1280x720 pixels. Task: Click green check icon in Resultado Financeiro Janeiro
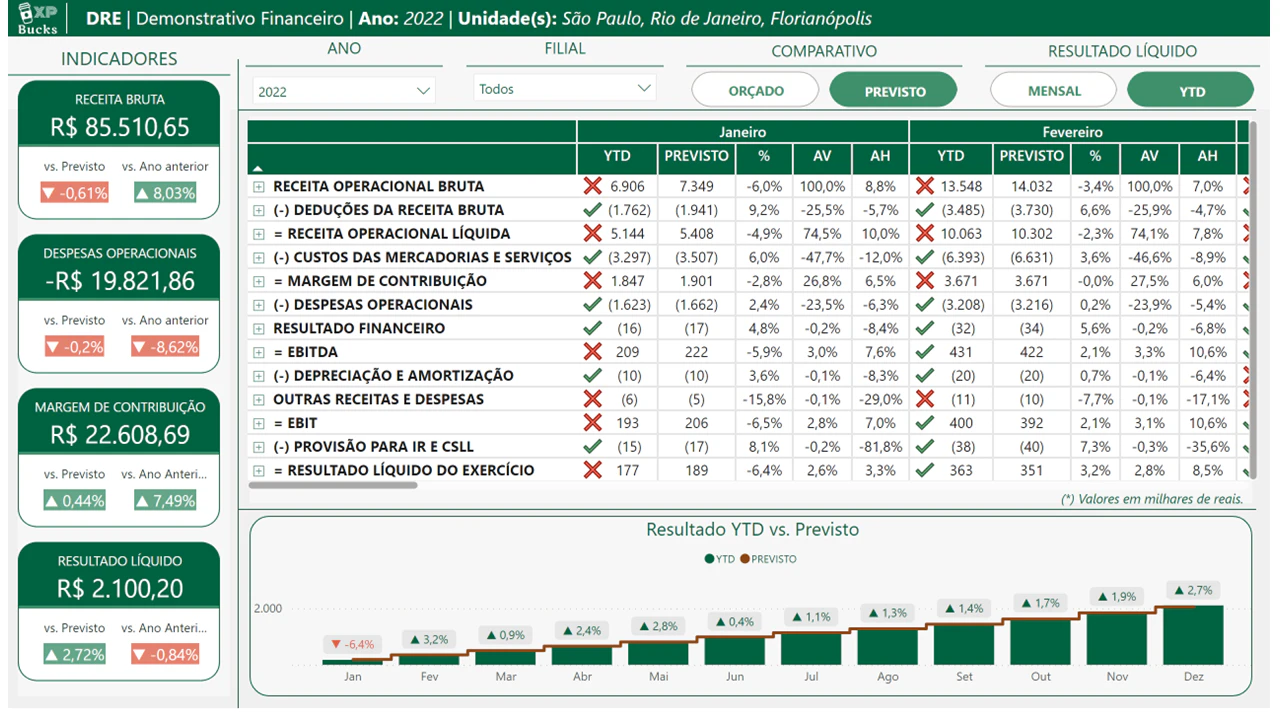point(593,328)
